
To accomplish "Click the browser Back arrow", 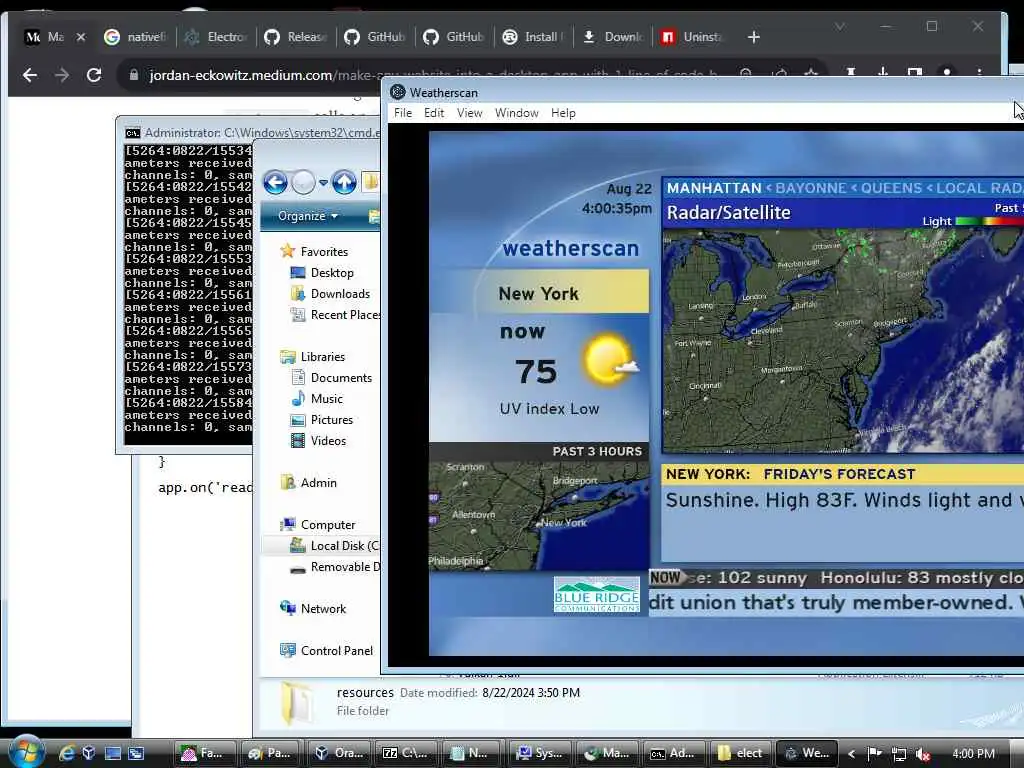I will [x=30, y=75].
